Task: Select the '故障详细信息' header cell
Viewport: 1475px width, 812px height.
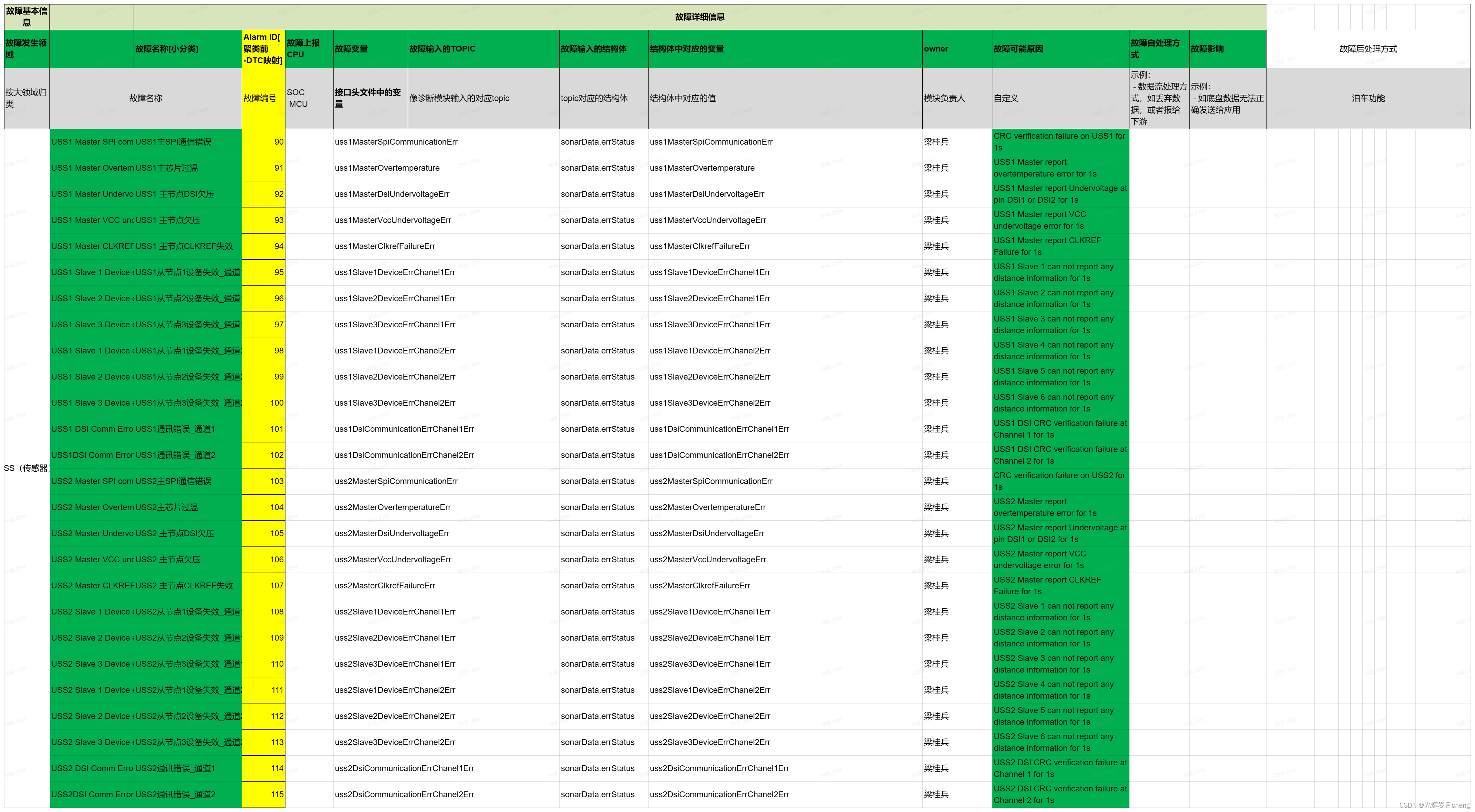Action: (699, 17)
